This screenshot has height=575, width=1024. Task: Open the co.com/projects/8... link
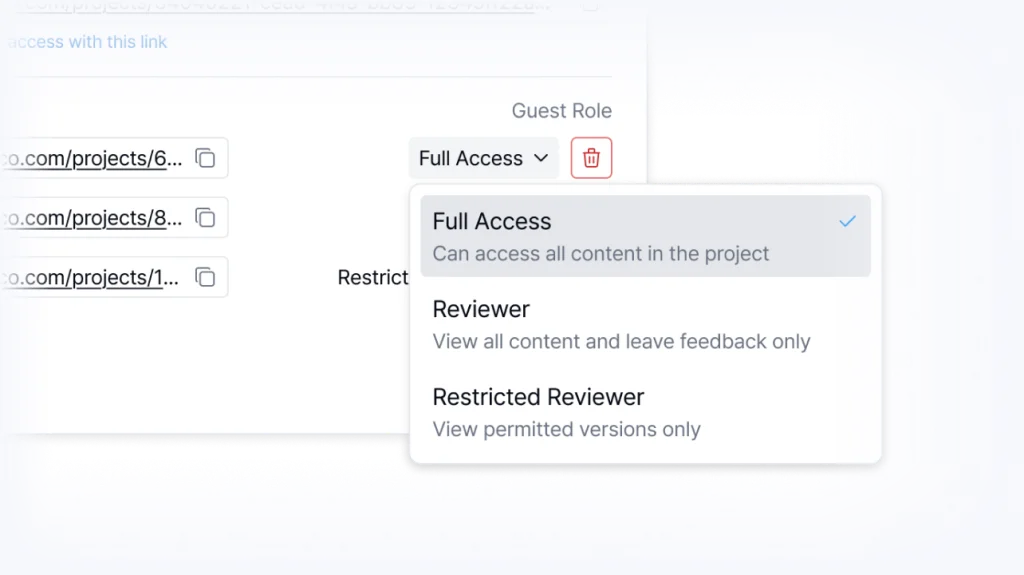pos(93,217)
